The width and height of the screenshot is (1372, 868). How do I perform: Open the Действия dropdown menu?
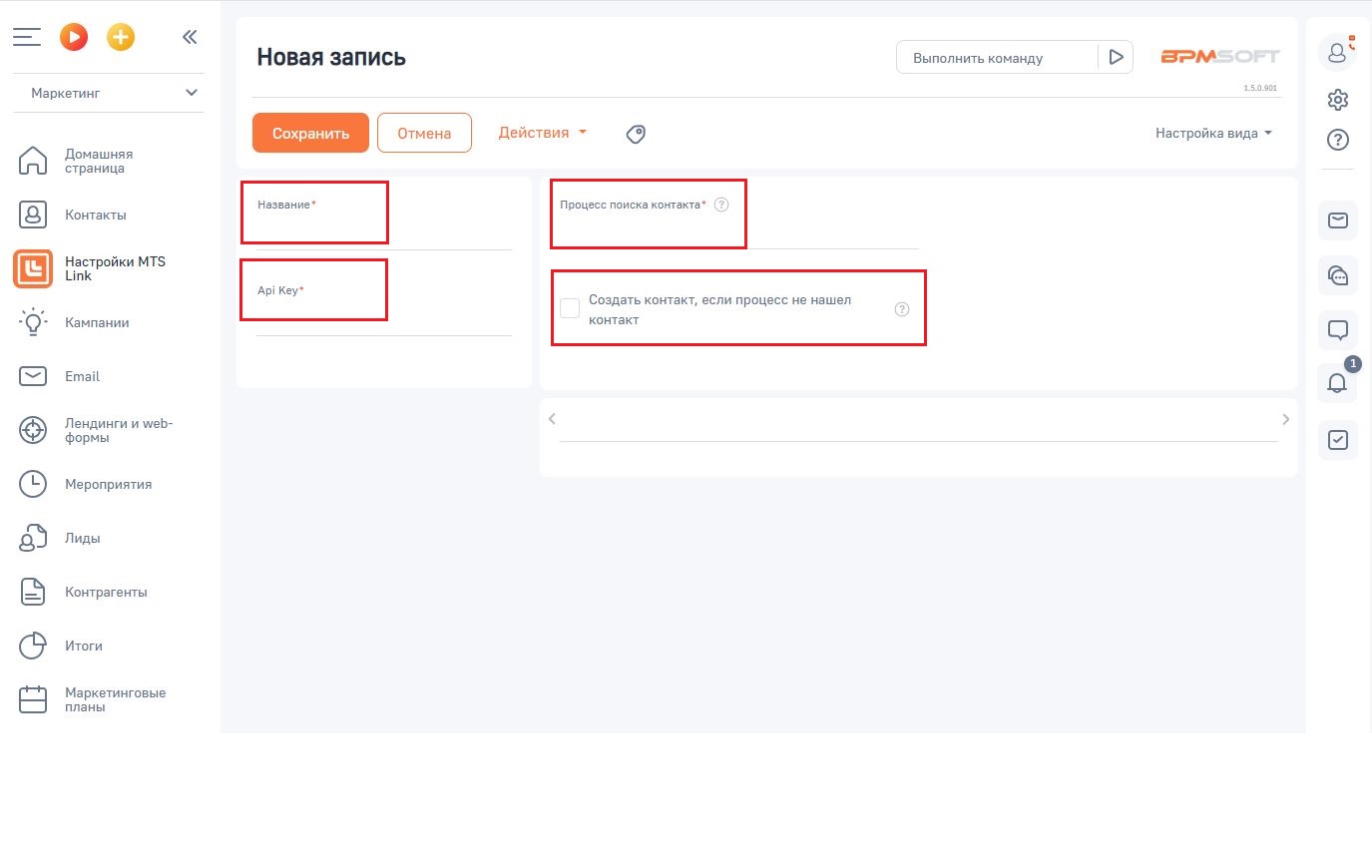(x=542, y=133)
